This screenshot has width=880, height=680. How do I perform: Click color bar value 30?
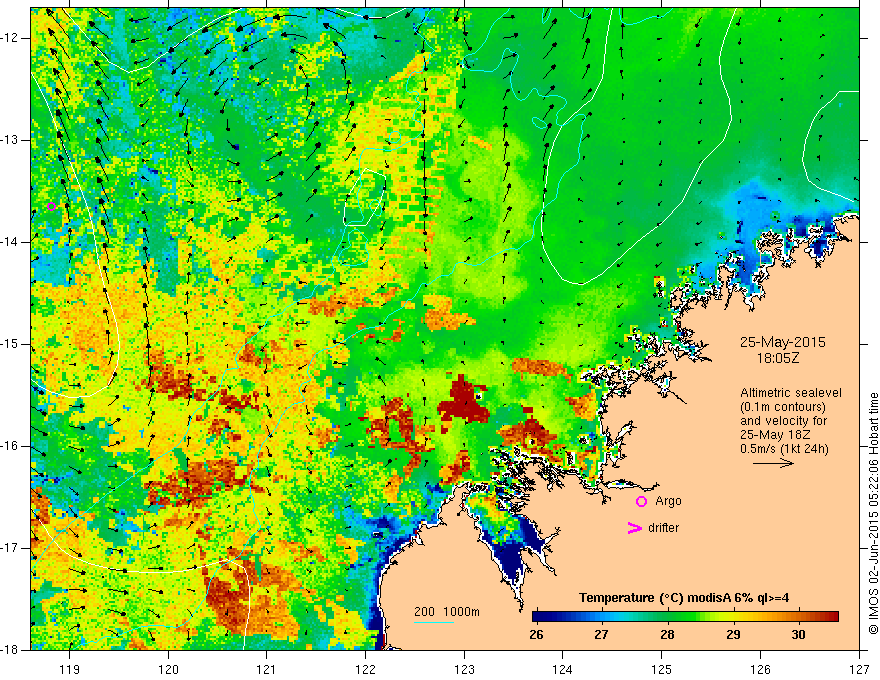[x=798, y=635]
